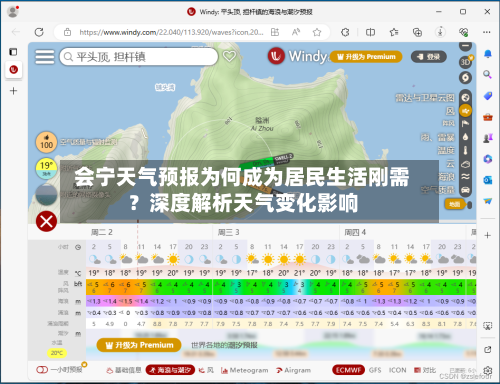
Task: Open Edge split screen icon
Action: [370, 32]
